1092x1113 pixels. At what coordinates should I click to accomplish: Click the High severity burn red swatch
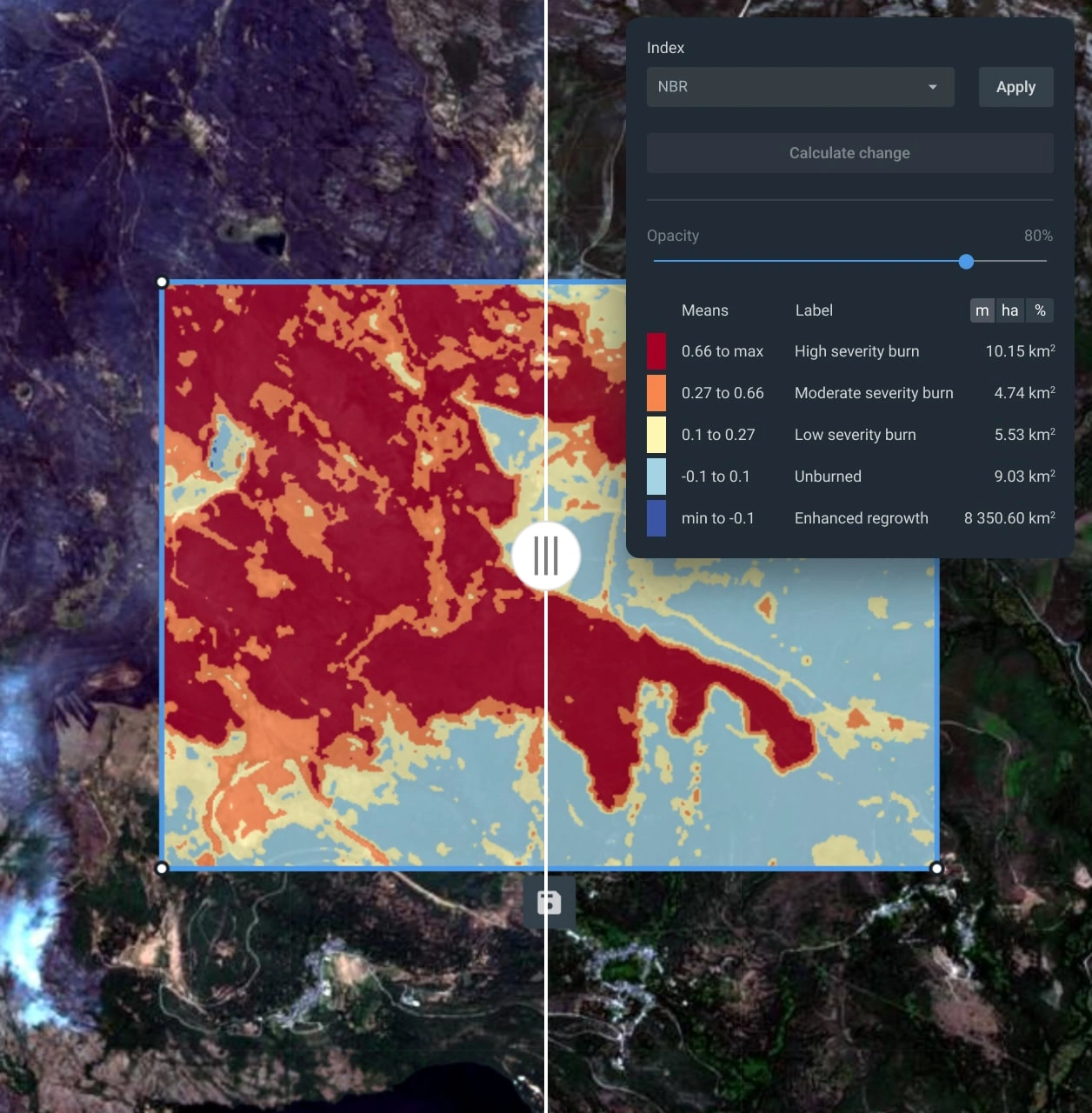coord(656,351)
